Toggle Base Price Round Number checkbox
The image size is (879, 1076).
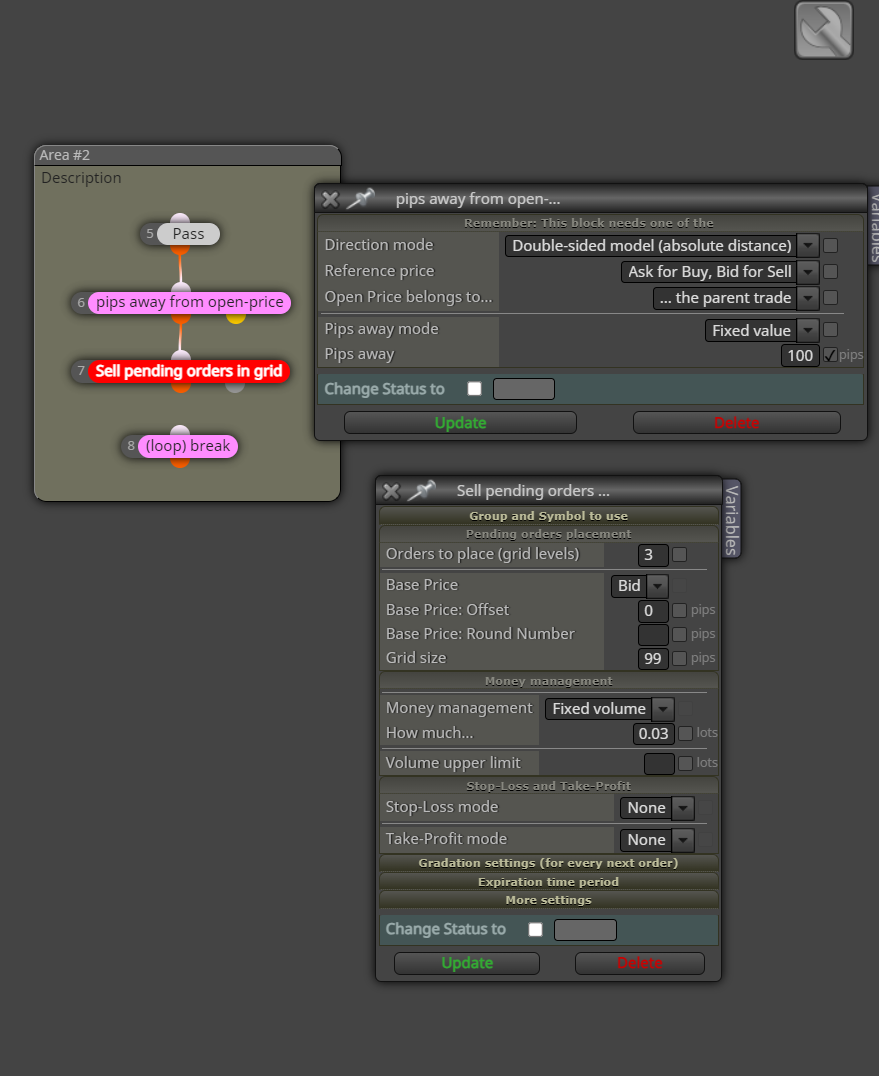(x=679, y=634)
